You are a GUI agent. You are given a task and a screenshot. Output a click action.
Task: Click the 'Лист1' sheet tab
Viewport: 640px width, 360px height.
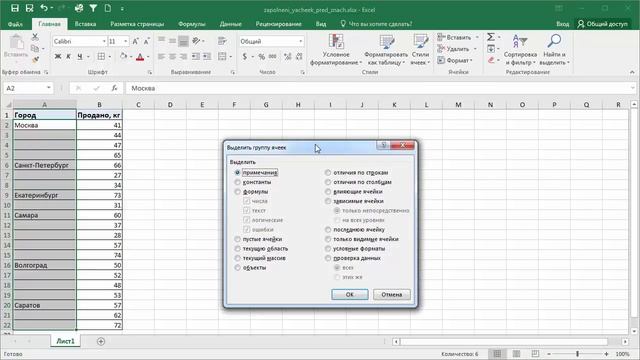pyautogui.click(x=65, y=341)
